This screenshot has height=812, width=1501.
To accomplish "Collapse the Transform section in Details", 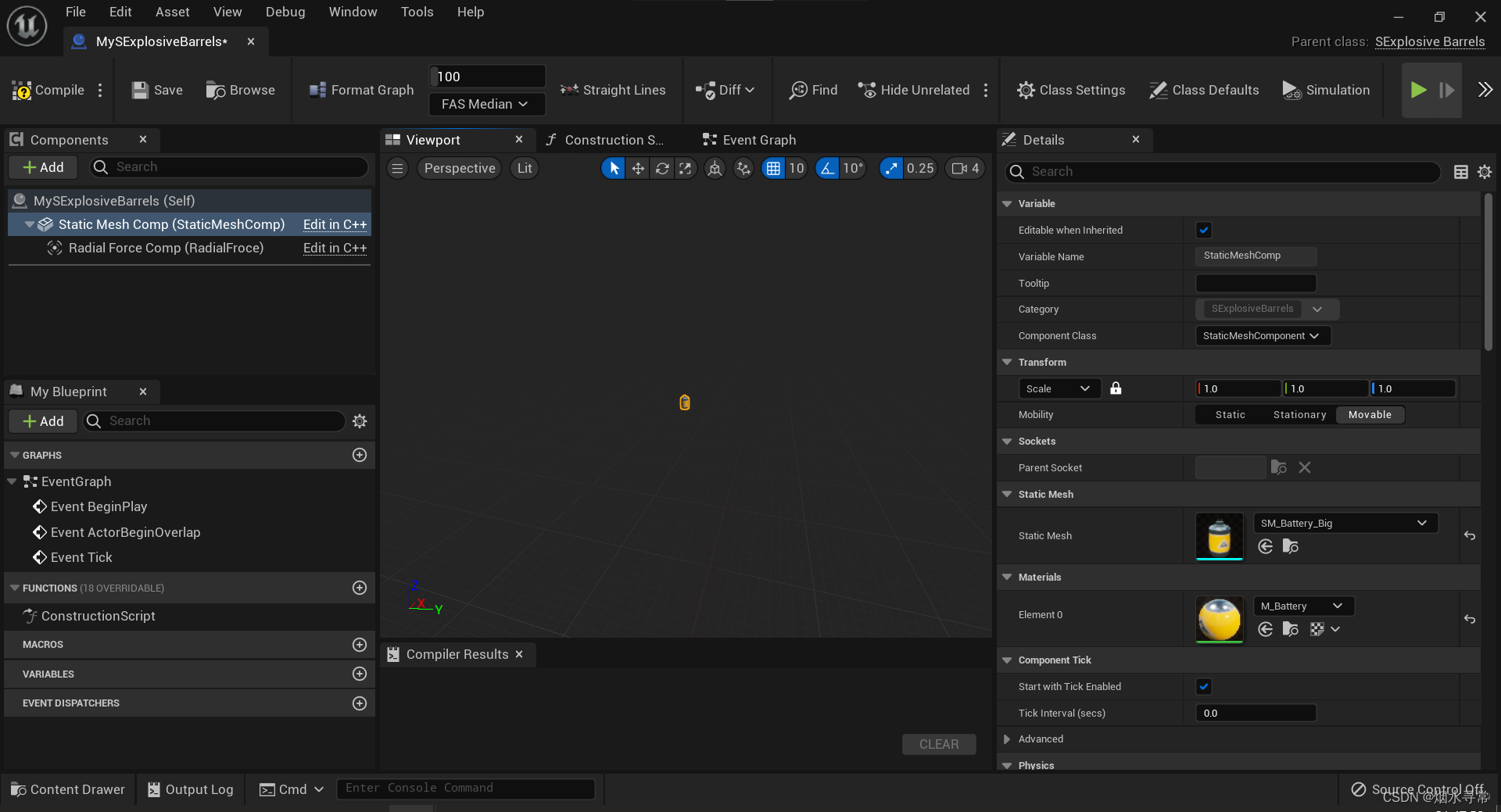I will click(1007, 362).
